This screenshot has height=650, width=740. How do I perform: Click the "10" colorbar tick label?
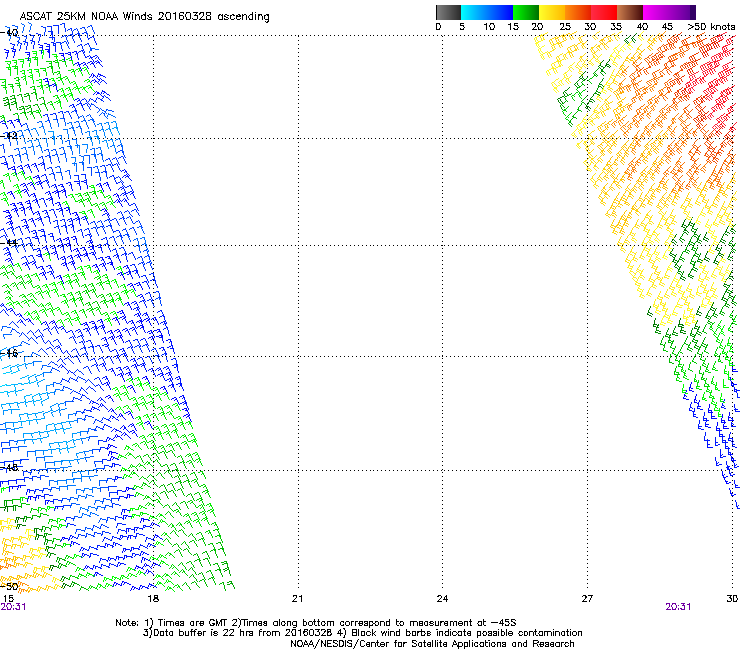pyautogui.click(x=489, y=27)
